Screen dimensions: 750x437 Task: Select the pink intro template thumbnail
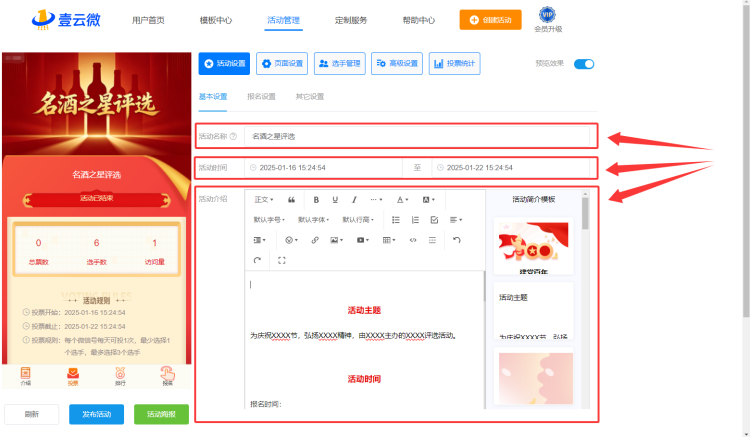point(535,378)
